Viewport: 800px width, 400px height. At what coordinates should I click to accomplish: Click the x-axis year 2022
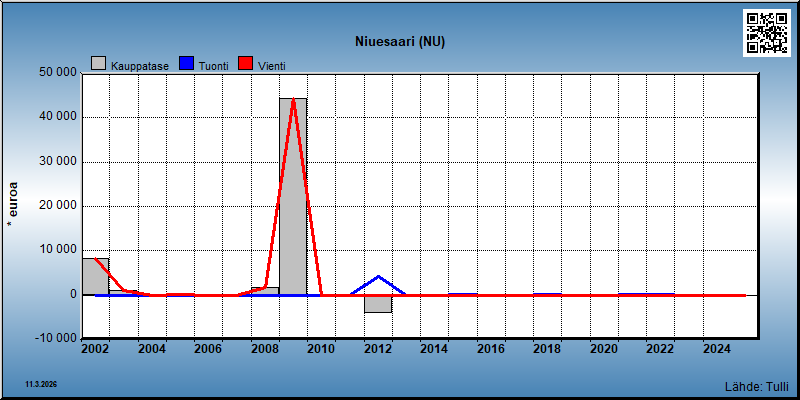(x=661, y=349)
